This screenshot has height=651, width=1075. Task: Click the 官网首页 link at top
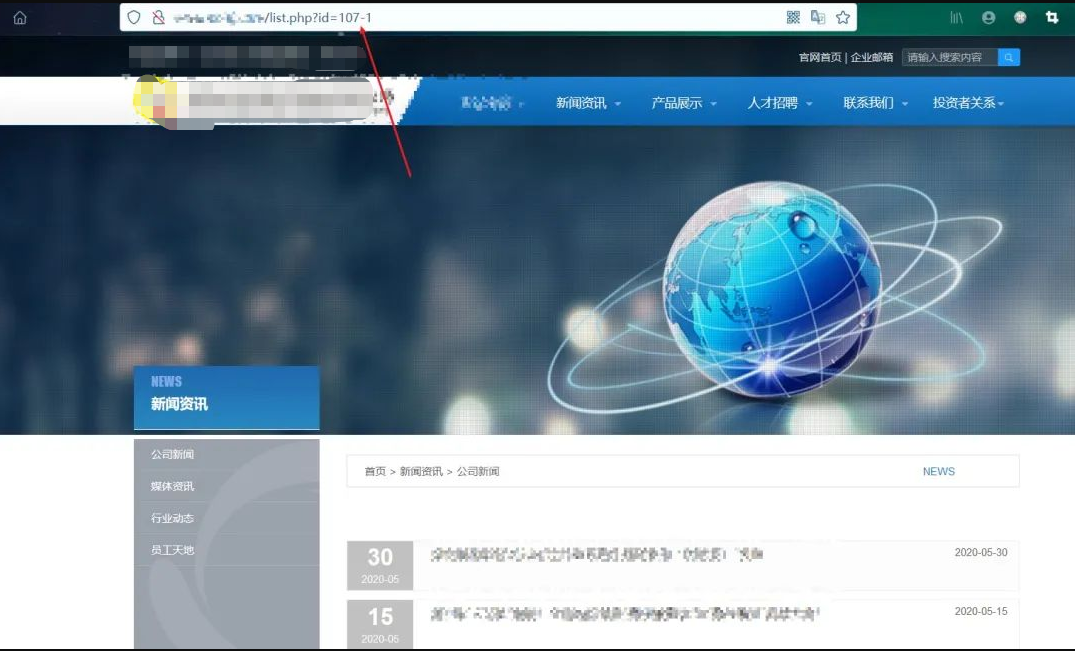819,58
